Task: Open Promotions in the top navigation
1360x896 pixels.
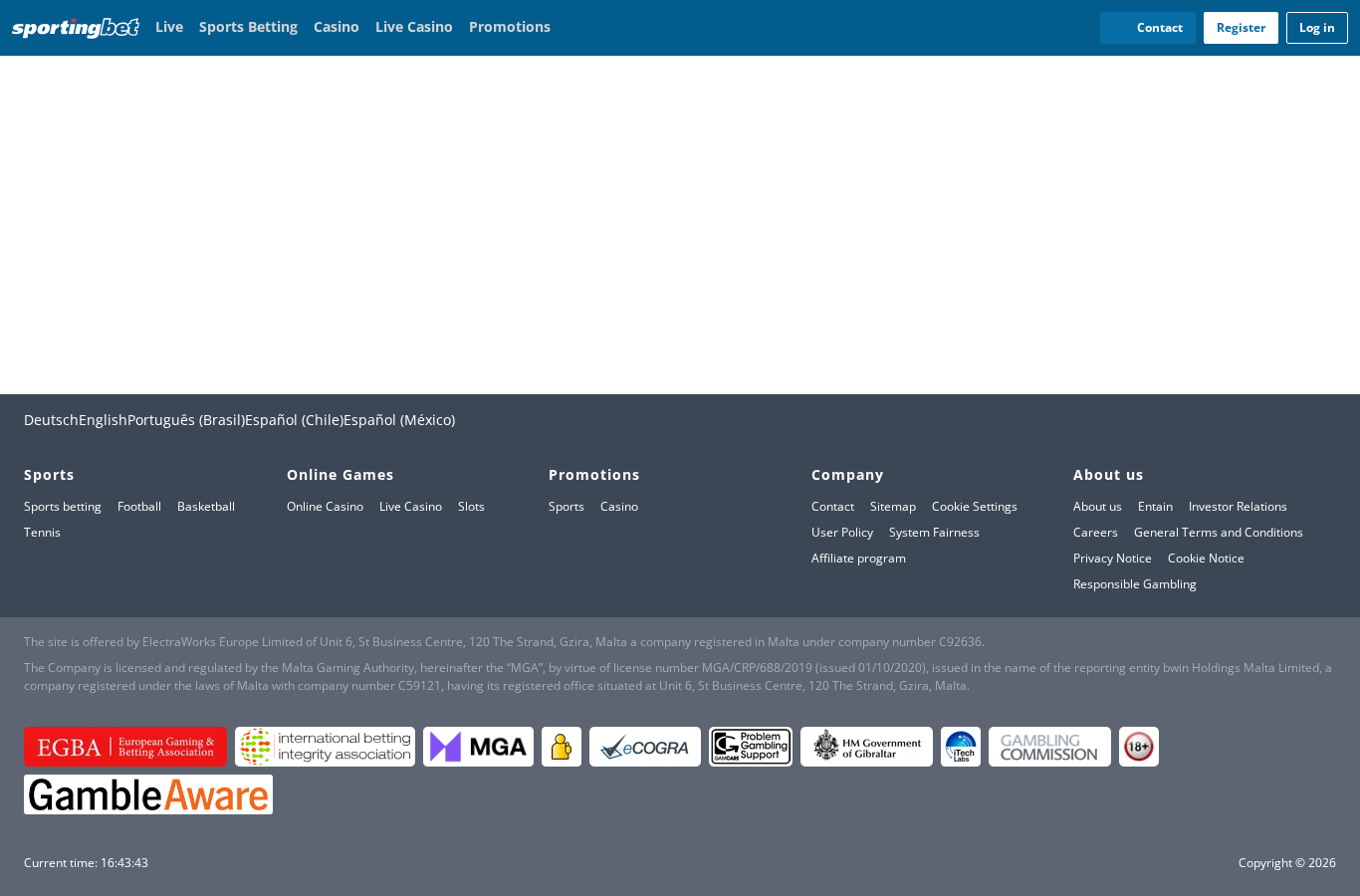Action: (x=510, y=27)
